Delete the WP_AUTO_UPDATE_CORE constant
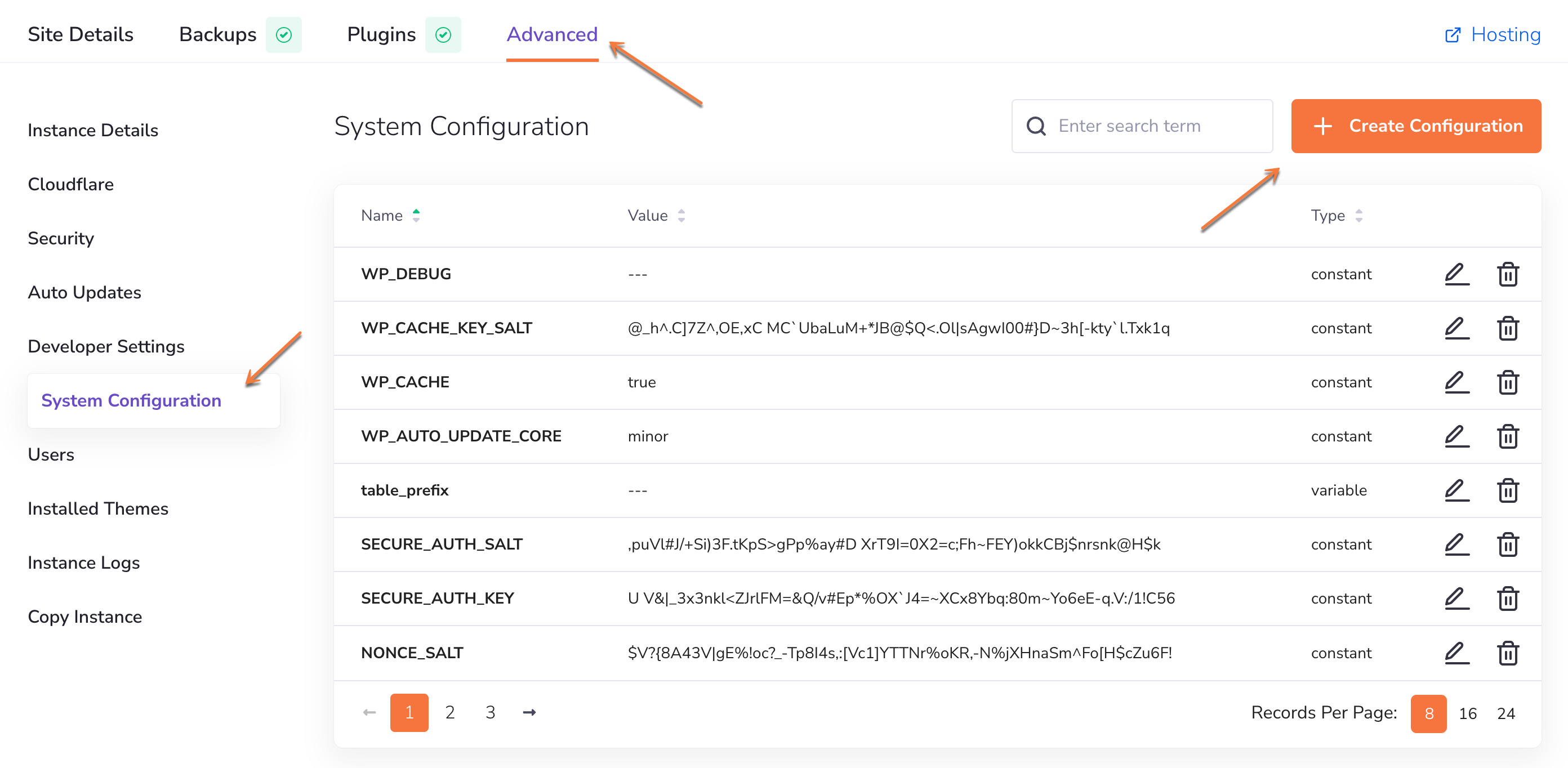1568x768 pixels. [x=1507, y=436]
